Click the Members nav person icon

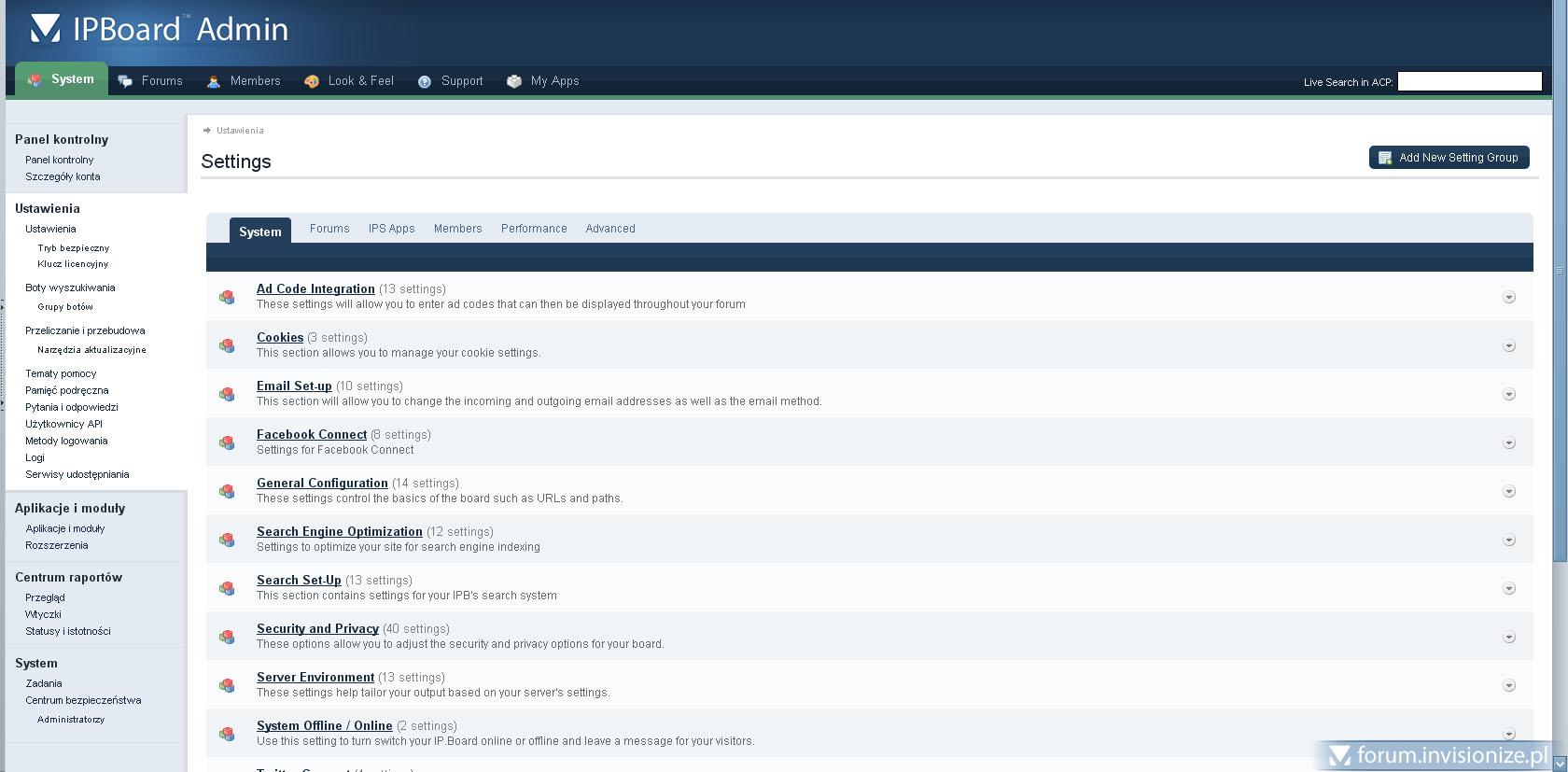click(214, 81)
